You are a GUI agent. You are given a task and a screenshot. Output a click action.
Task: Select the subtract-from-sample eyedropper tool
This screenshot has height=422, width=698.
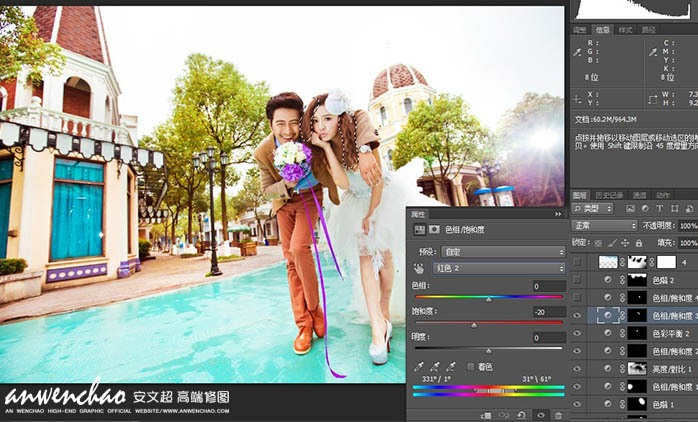pos(450,366)
